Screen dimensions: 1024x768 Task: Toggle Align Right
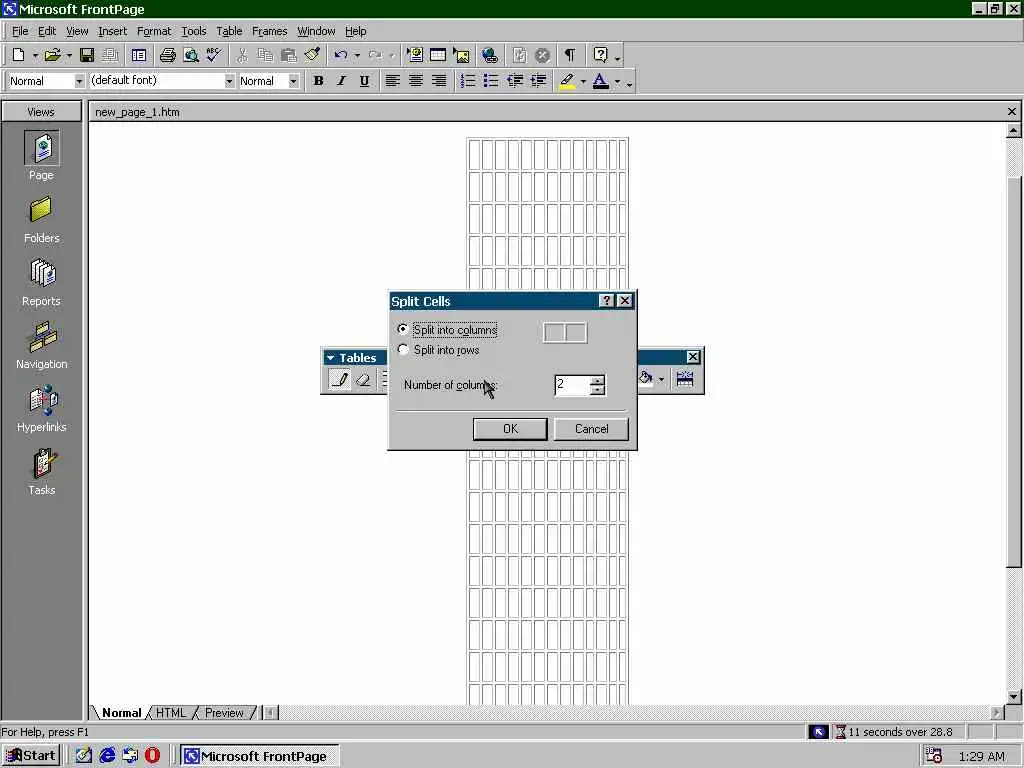439,81
